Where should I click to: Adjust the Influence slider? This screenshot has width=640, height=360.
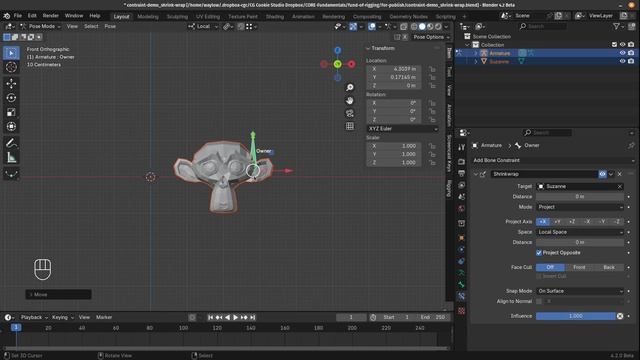[x=576, y=316]
